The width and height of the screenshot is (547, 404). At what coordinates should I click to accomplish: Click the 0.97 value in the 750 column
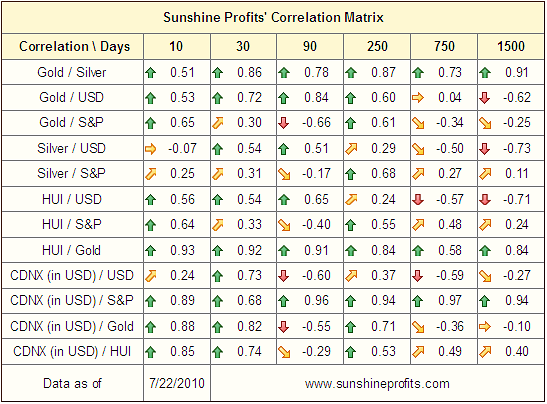(x=450, y=301)
